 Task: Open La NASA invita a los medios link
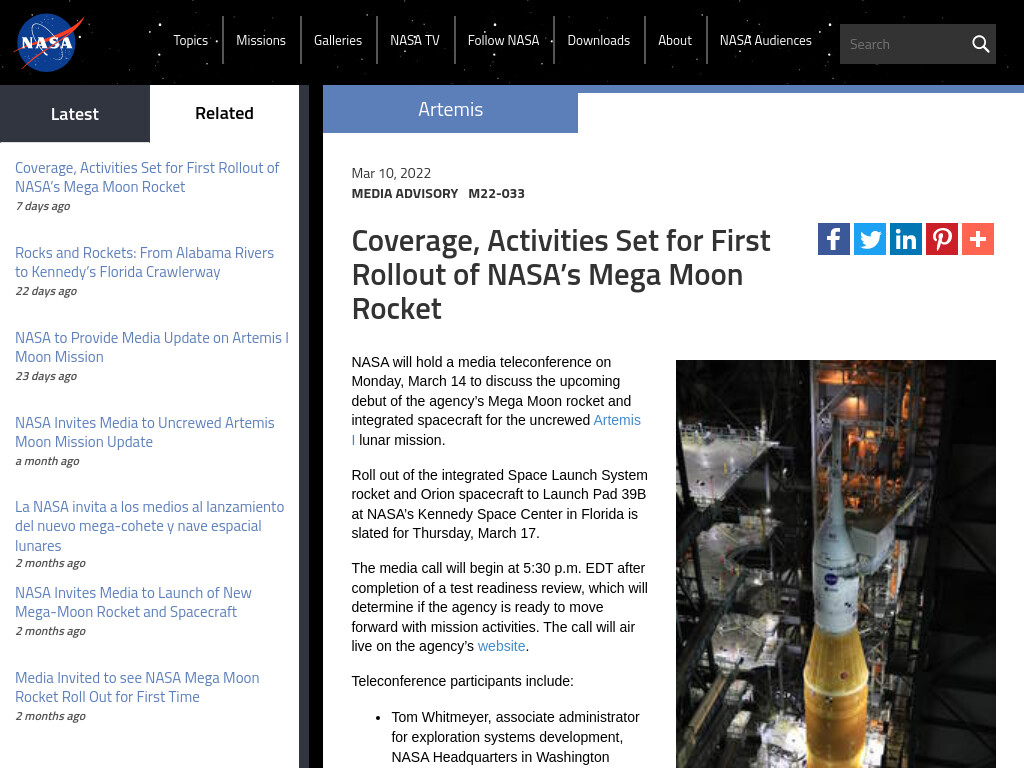pyautogui.click(x=150, y=526)
